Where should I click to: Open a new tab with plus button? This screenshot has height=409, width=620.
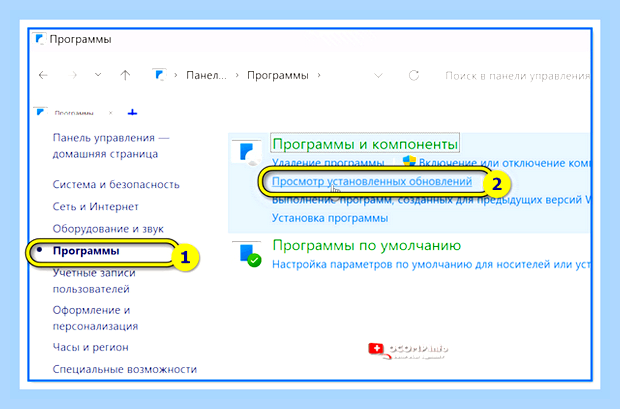coord(132,113)
